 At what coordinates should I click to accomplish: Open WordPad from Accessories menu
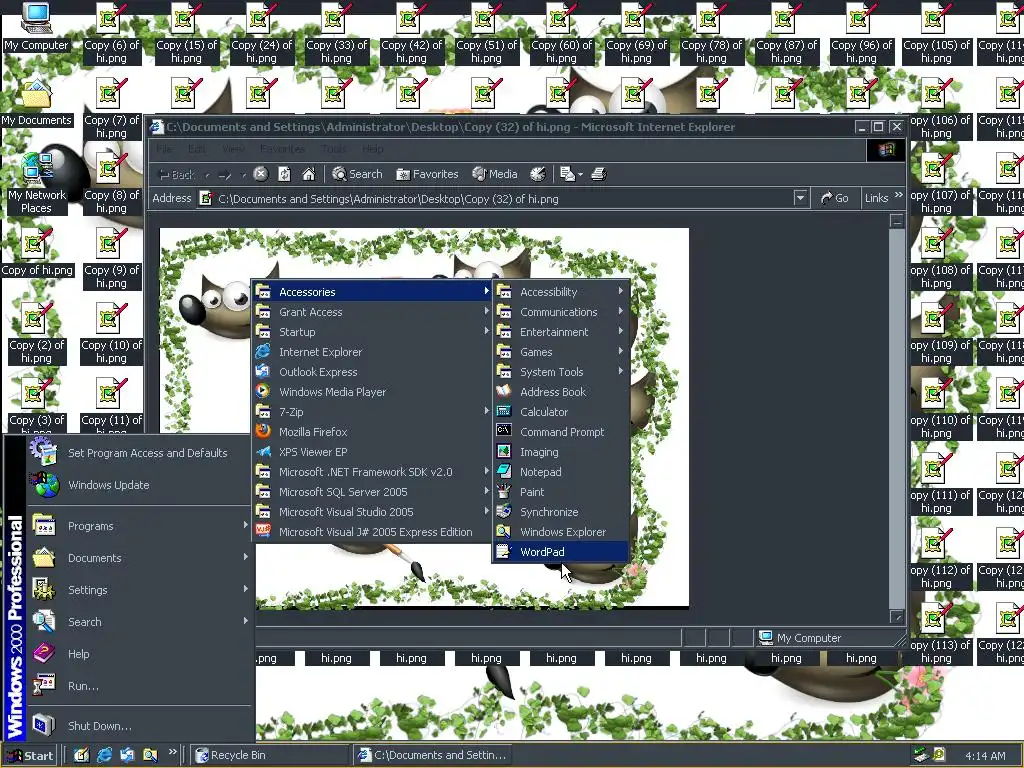point(560,552)
